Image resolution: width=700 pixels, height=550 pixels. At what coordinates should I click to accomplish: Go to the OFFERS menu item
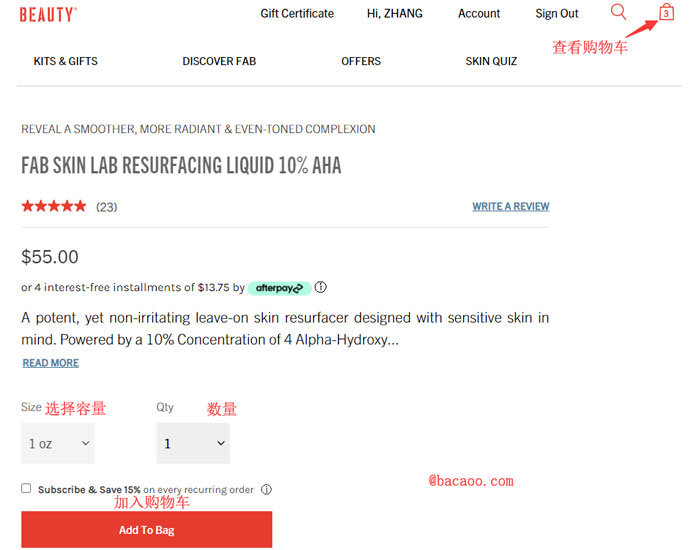(361, 61)
